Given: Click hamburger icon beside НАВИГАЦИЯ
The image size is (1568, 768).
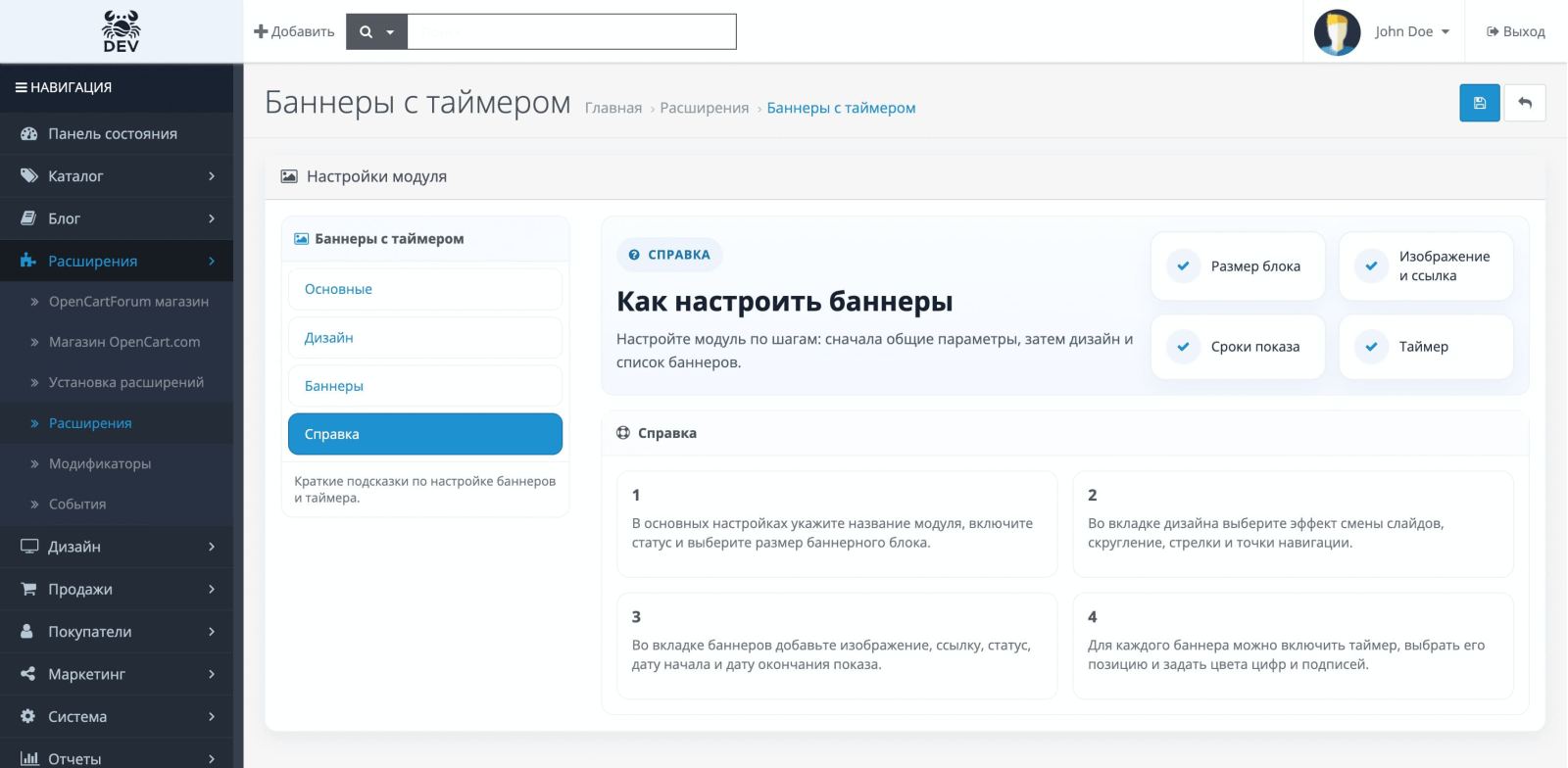Looking at the screenshot, I should [21, 87].
